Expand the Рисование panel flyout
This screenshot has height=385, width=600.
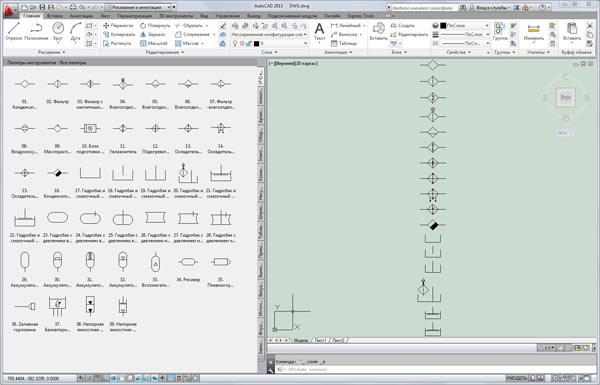pyautogui.click(x=52, y=52)
